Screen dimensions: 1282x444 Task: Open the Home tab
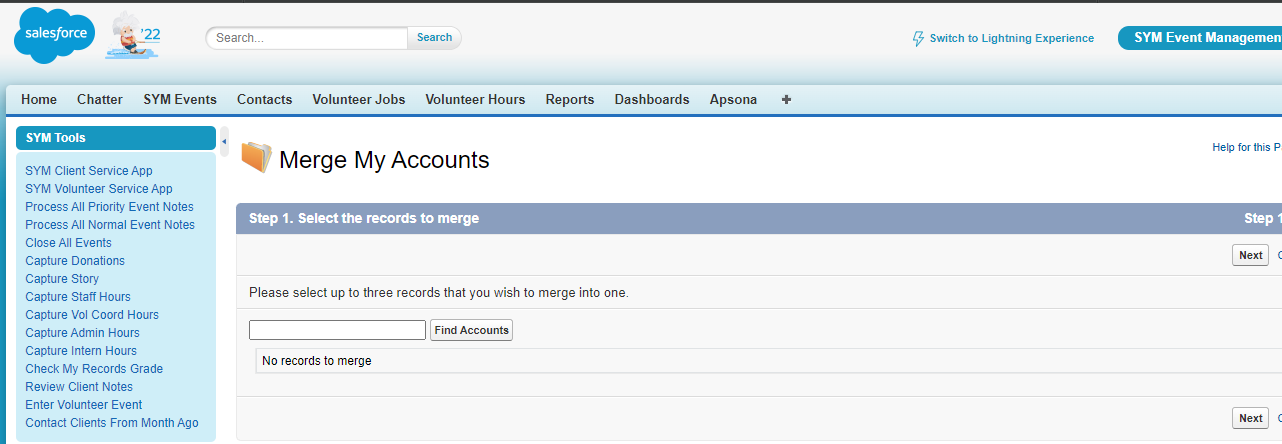(x=39, y=99)
